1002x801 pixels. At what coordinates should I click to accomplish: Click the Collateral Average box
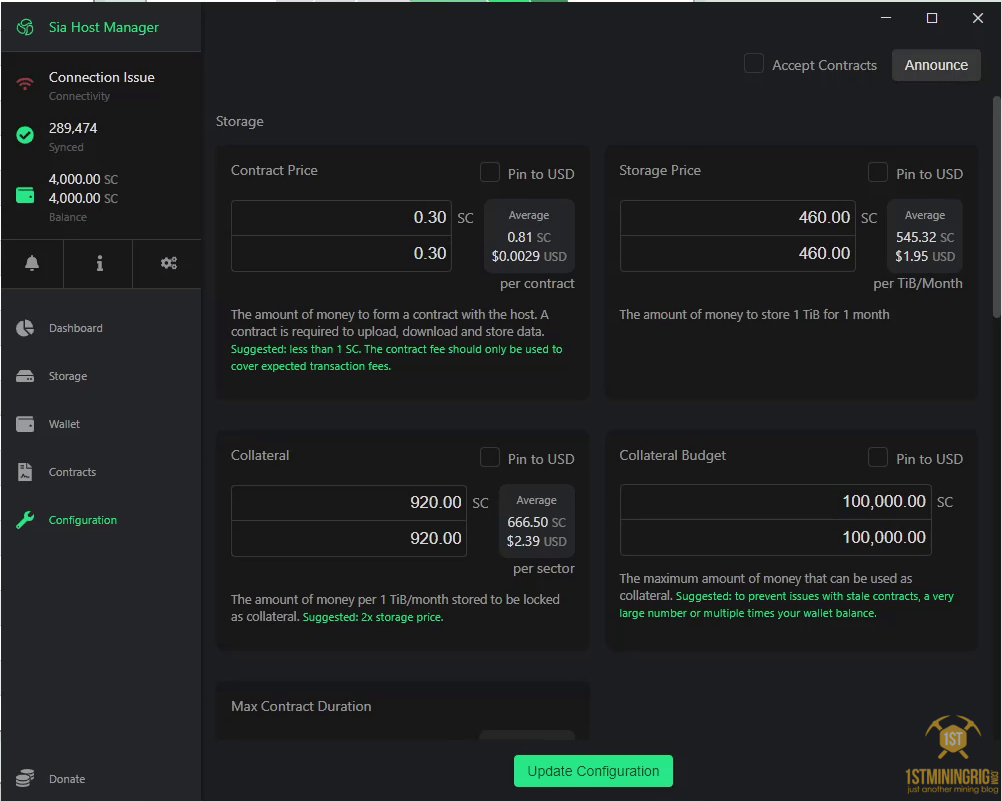coord(536,521)
